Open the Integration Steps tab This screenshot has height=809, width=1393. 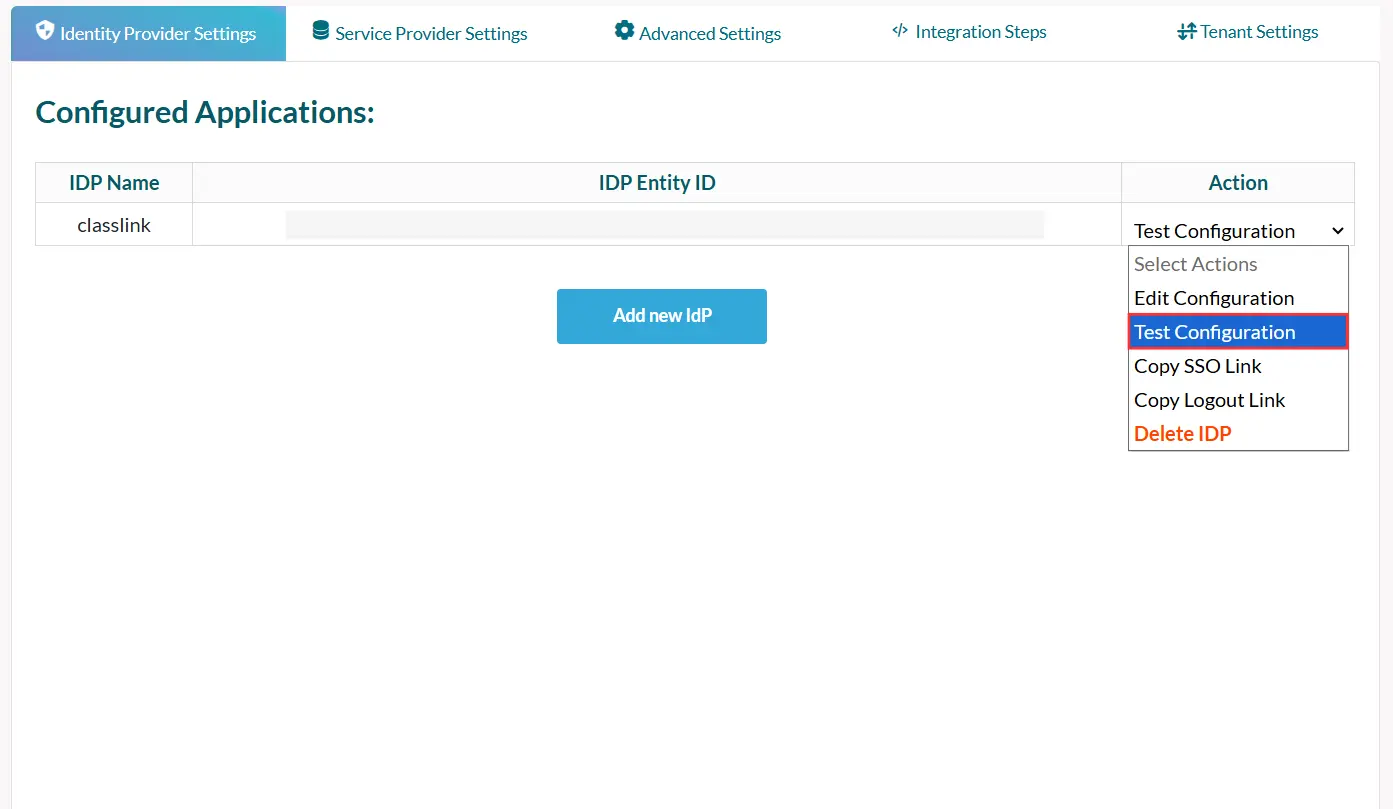tap(968, 31)
